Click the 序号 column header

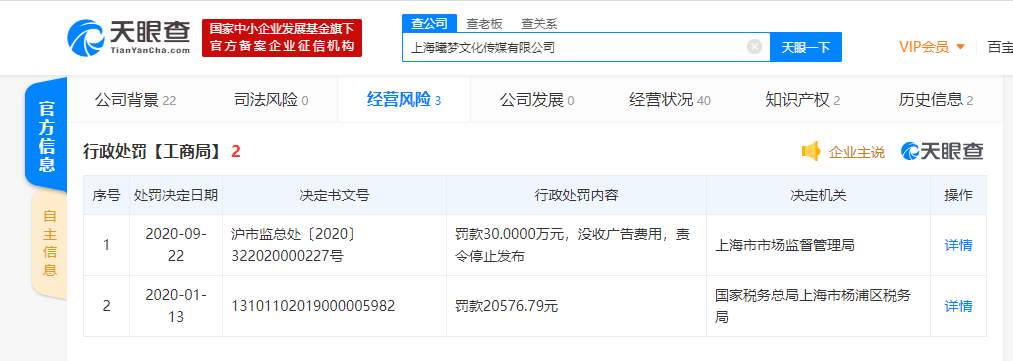(106, 195)
